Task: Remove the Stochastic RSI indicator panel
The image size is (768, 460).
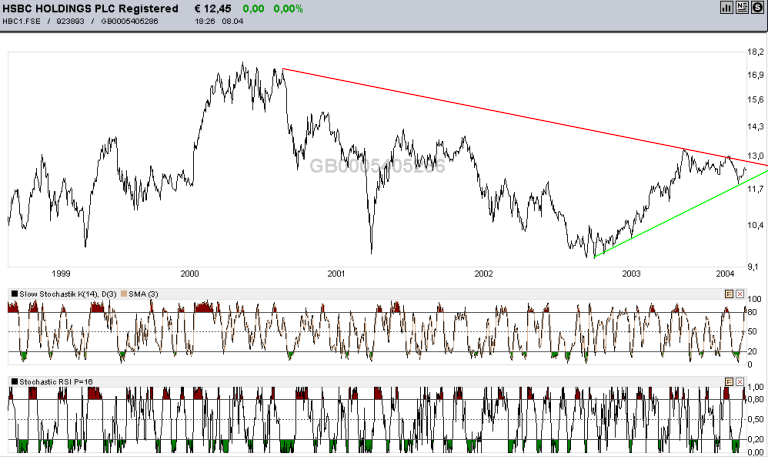Action: [x=740, y=382]
